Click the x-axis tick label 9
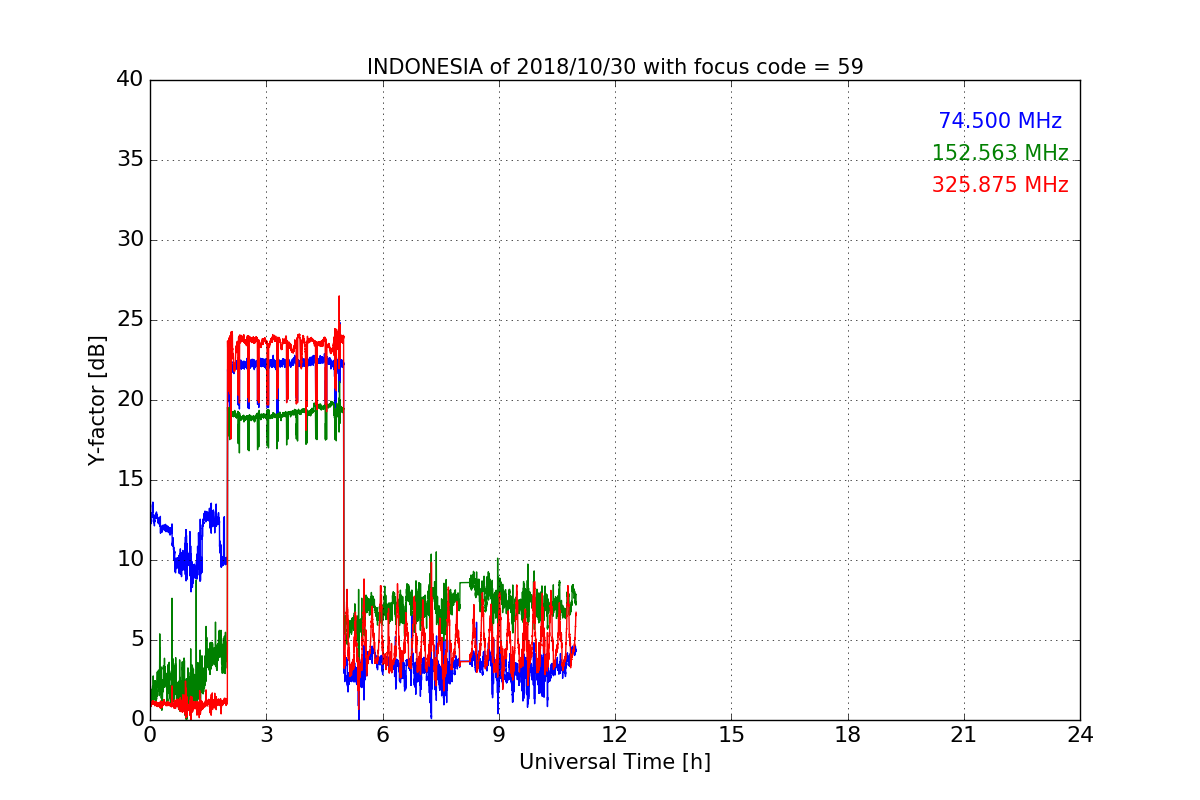 click(499, 735)
